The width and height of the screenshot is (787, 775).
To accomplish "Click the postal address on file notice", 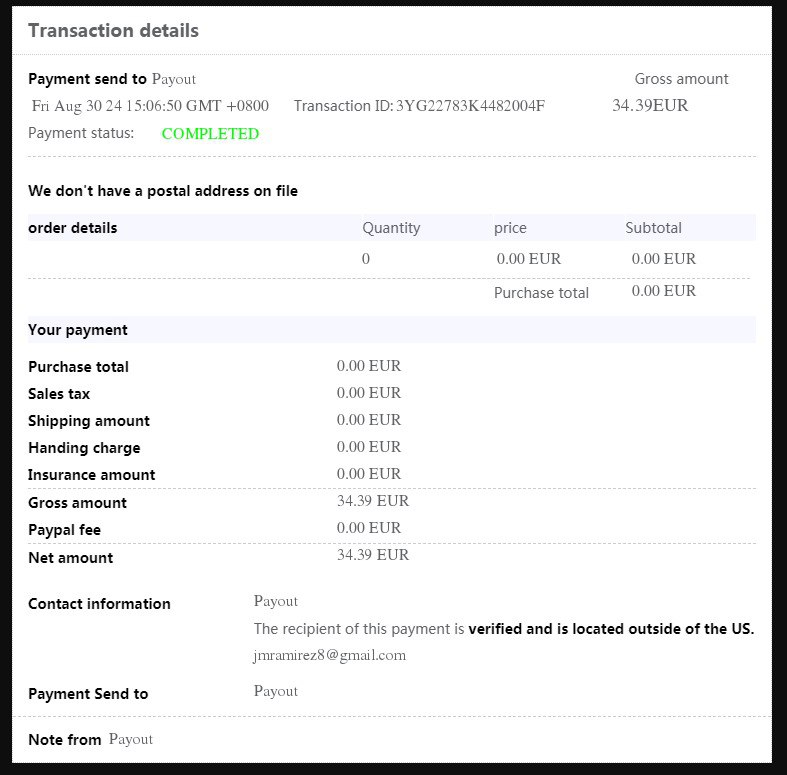I will 163,191.
